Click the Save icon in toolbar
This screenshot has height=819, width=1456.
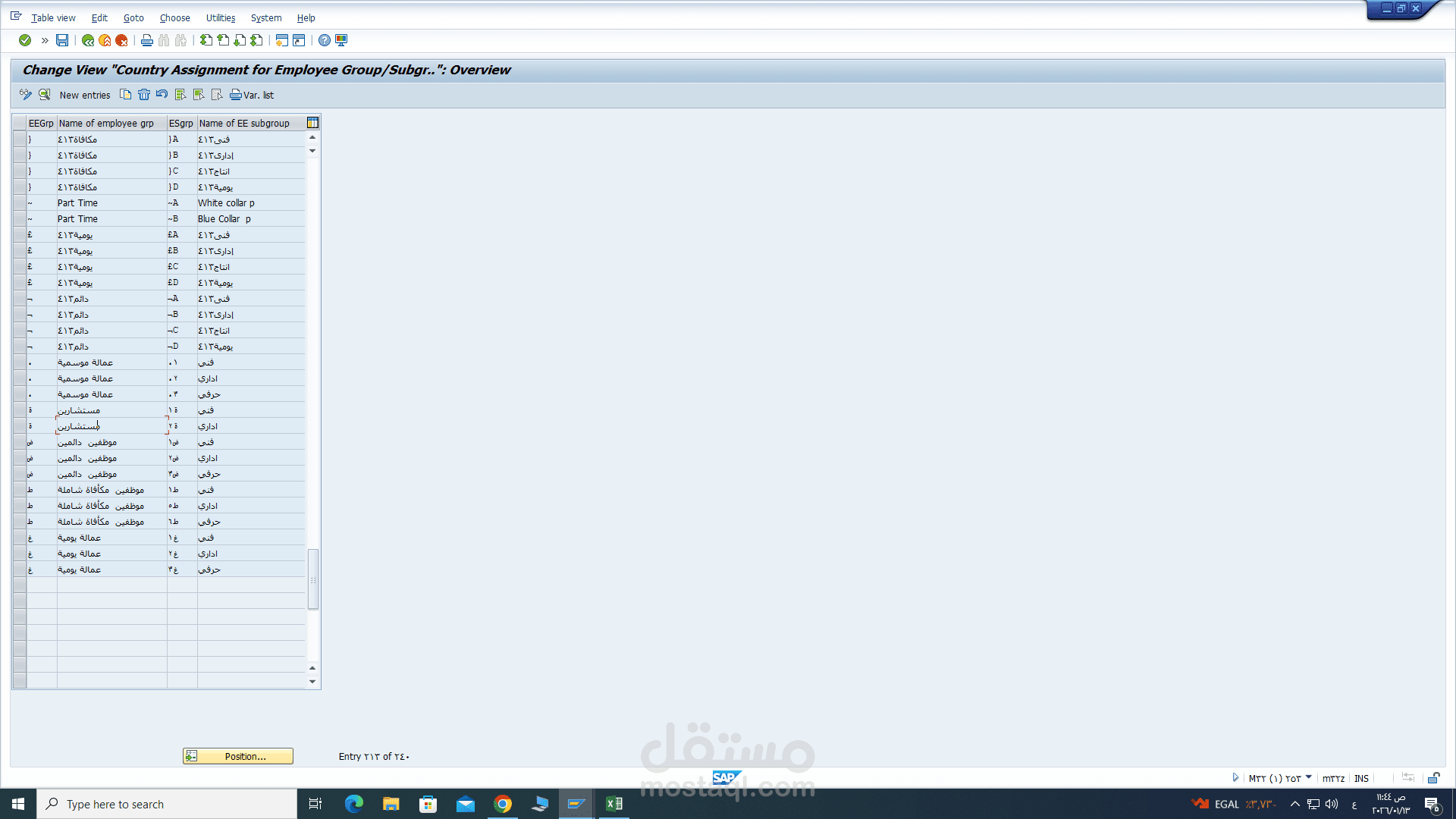point(62,40)
